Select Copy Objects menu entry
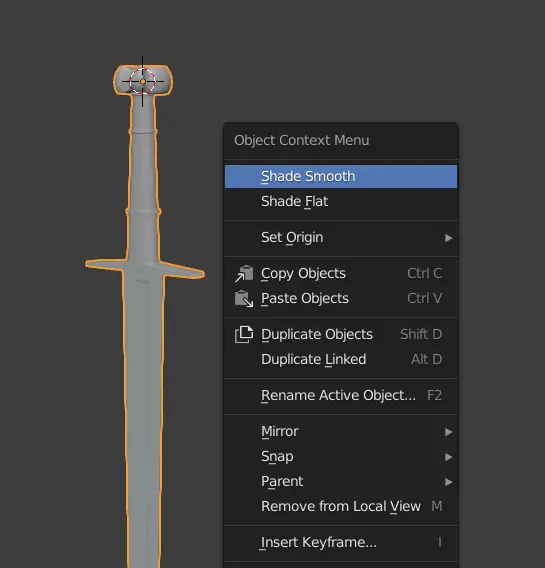The height and width of the screenshot is (568, 545). point(341,273)
